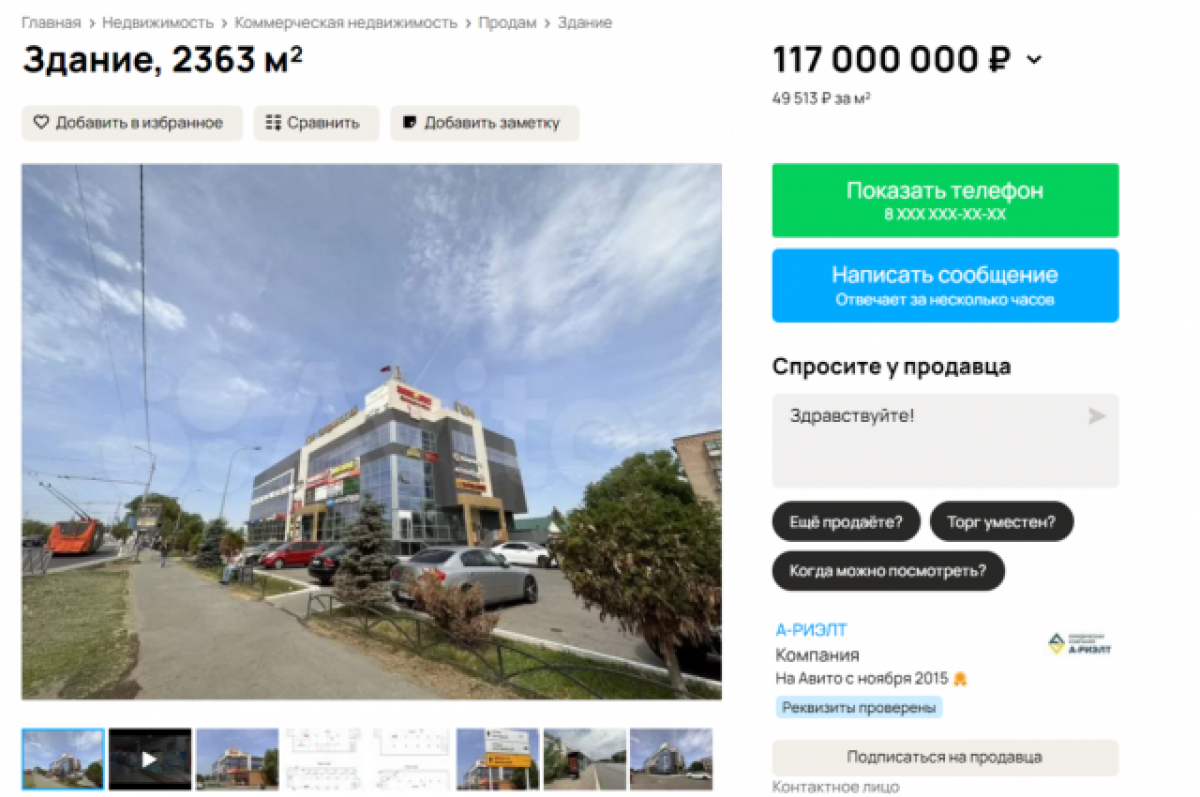Open the А-РИЭЛТ seller profile link
Viewport: 1200px width, 797px height.
pos(811,630)
